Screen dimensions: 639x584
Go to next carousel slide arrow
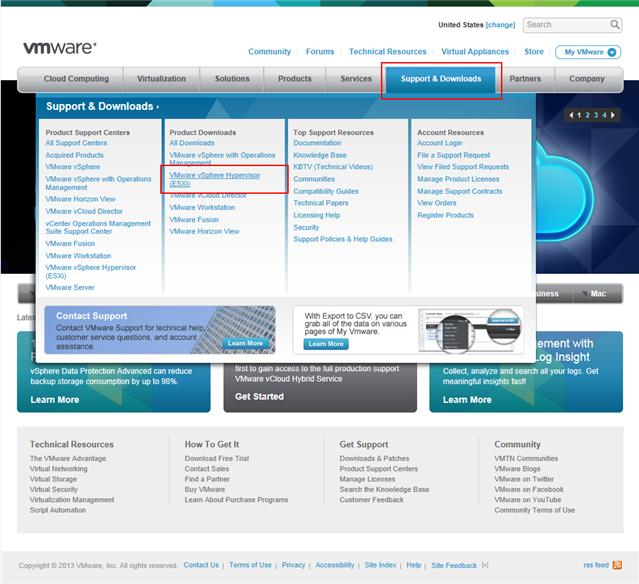tap(613, 115)
